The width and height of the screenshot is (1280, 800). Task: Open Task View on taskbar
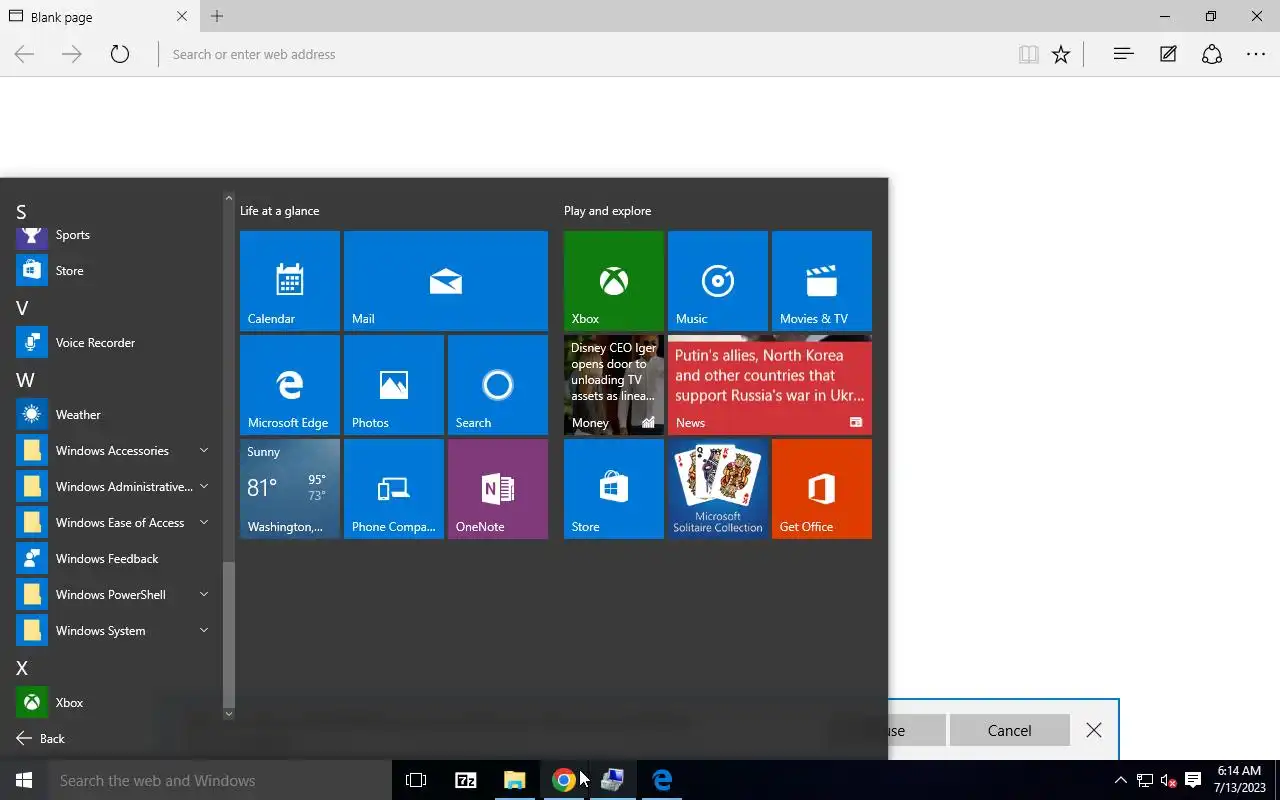pyautogui.click(x=416, y=780)
